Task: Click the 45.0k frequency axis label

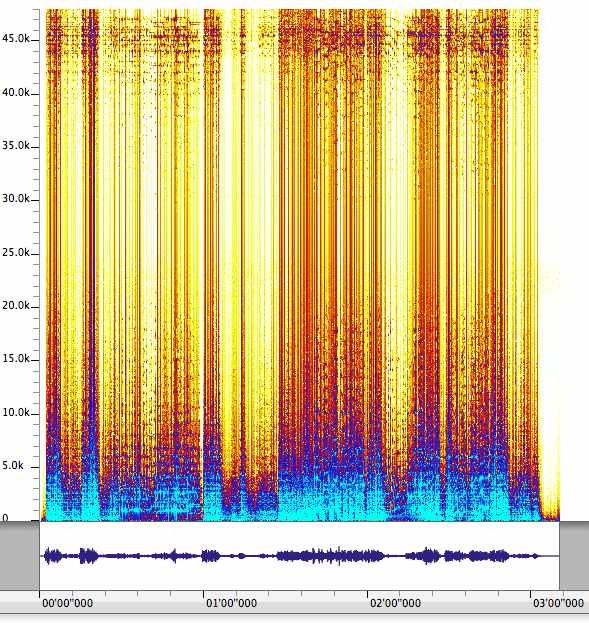Action: tap(16, 39)
